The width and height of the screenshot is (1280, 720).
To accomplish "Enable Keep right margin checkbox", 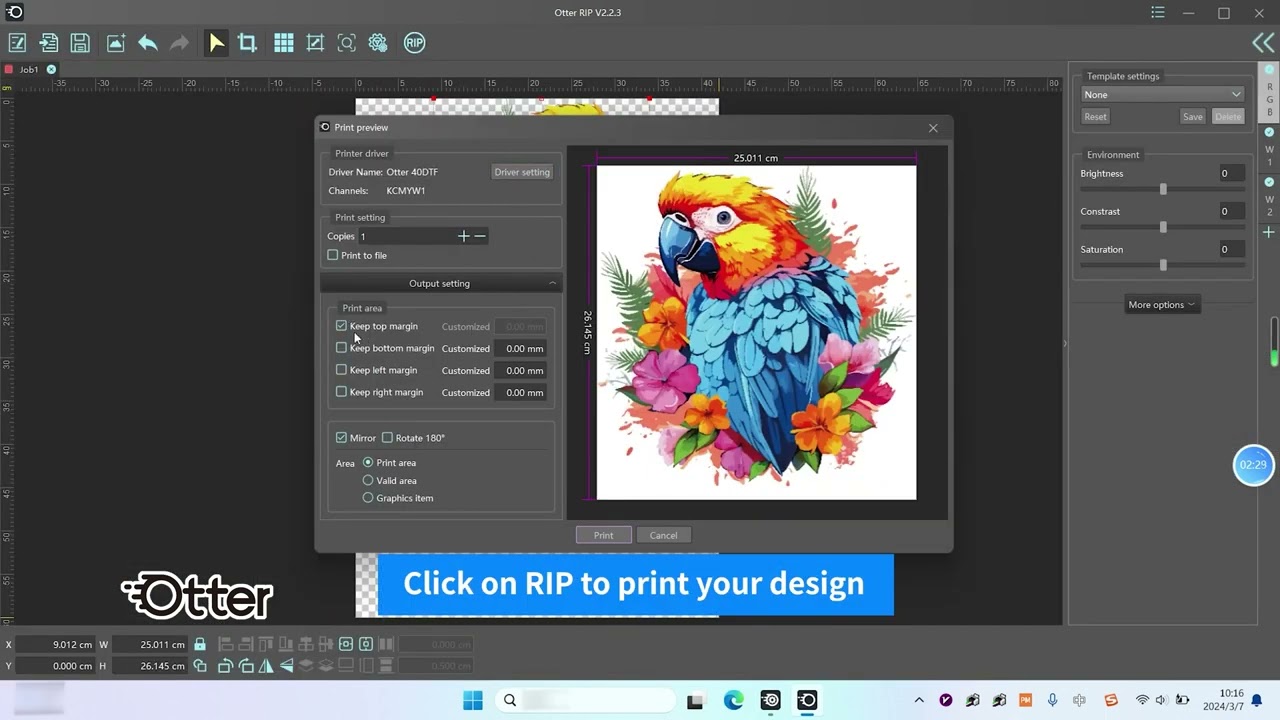I will [x=341, y=392].
